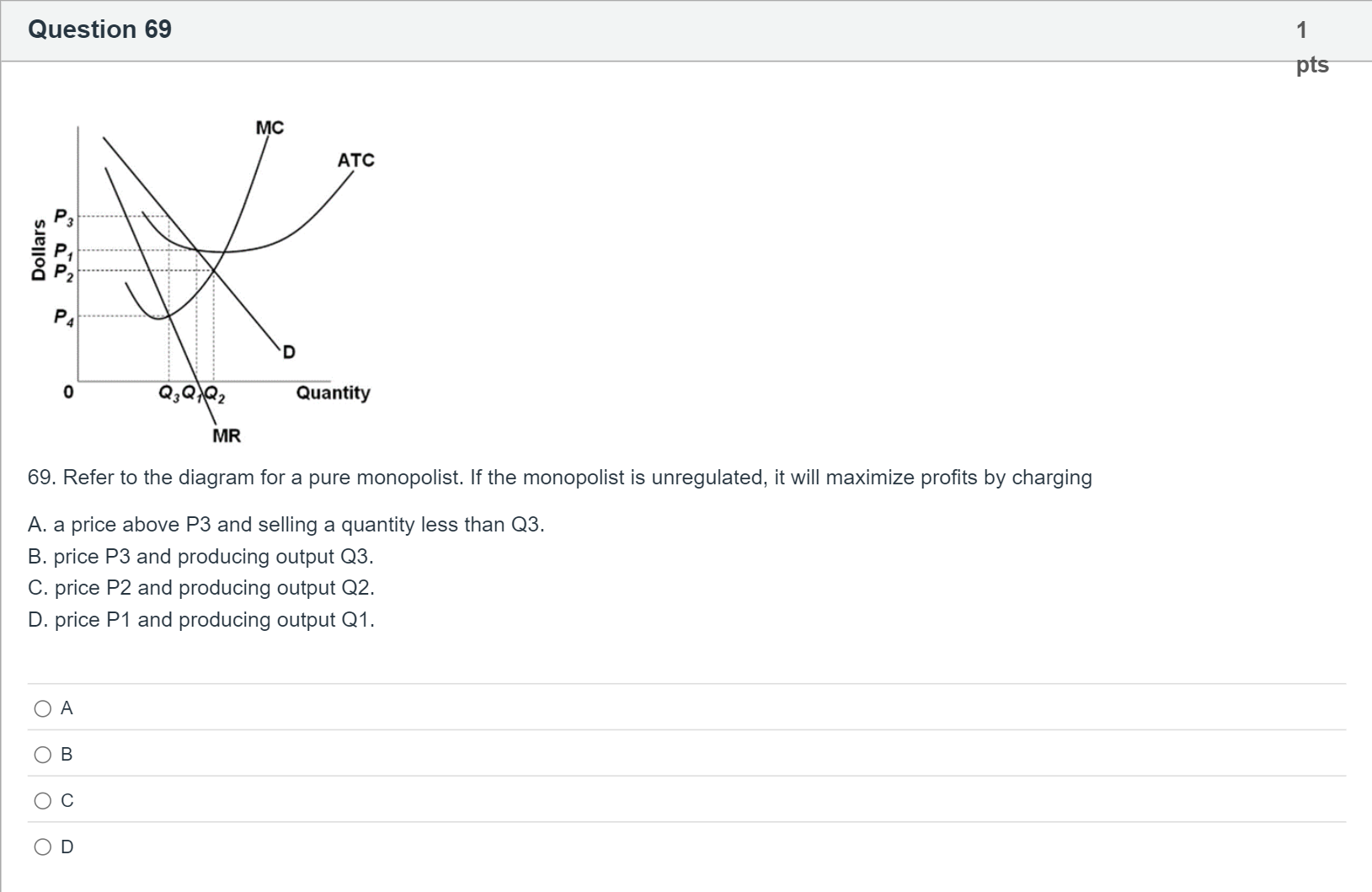Click the Dollars vertical axis label
Viewport: 1372px width, 892px height.
(37, 249)
